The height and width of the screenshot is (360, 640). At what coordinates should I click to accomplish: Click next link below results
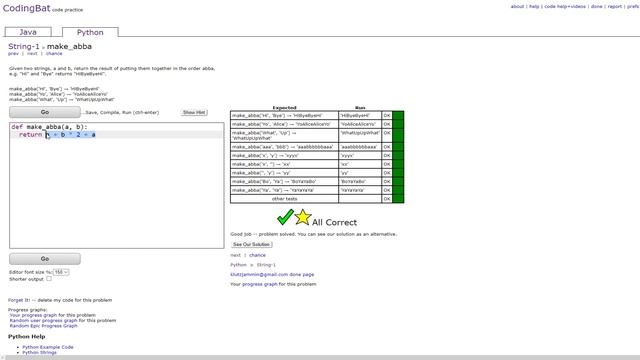[236, 255]
